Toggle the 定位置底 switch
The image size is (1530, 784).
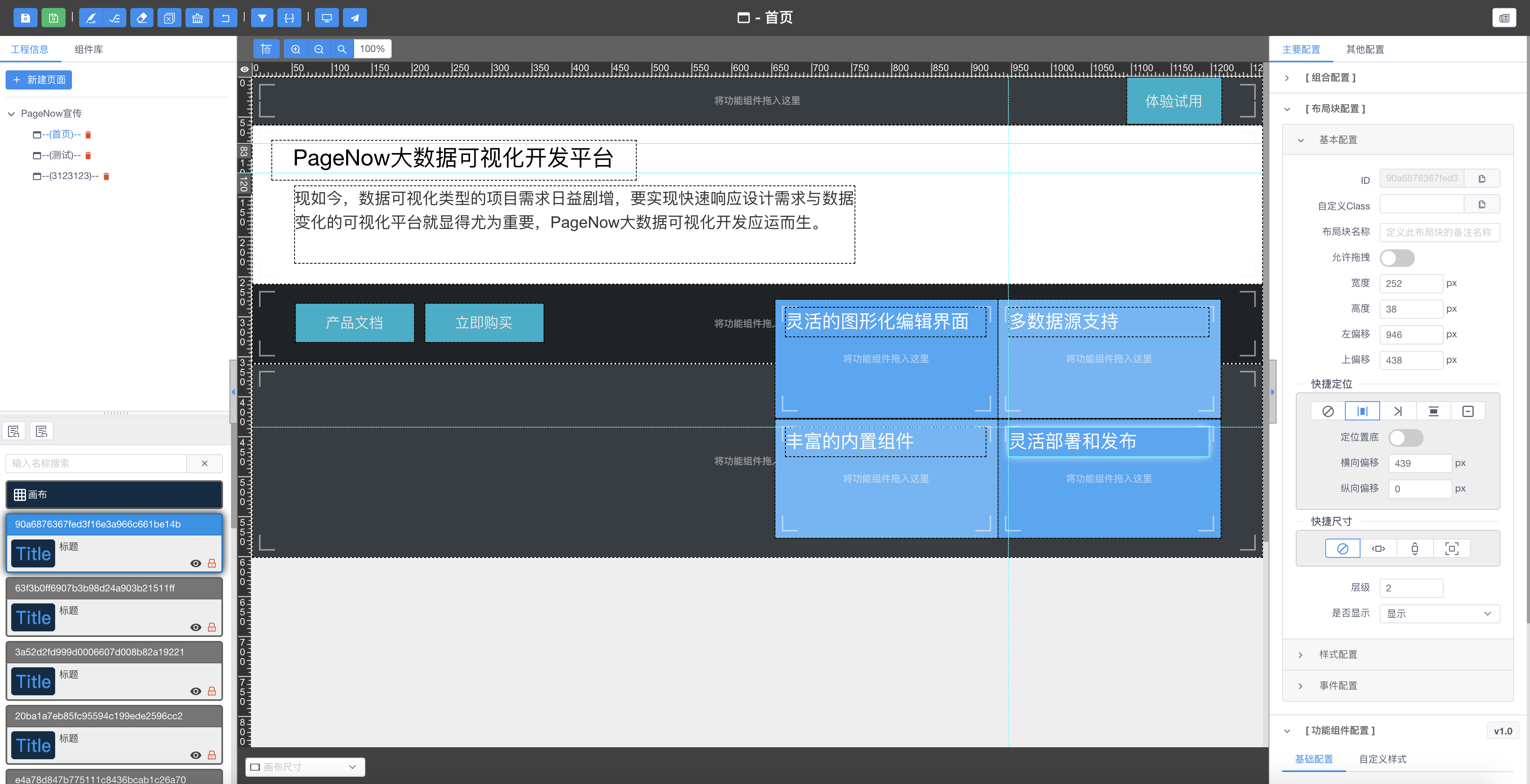(x=1406, y=438)
